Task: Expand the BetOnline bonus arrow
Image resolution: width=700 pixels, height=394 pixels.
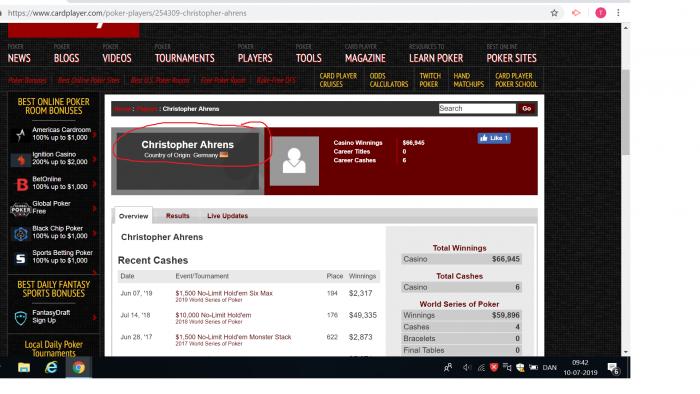Action: pyautogui.click(x=95, y=184)
